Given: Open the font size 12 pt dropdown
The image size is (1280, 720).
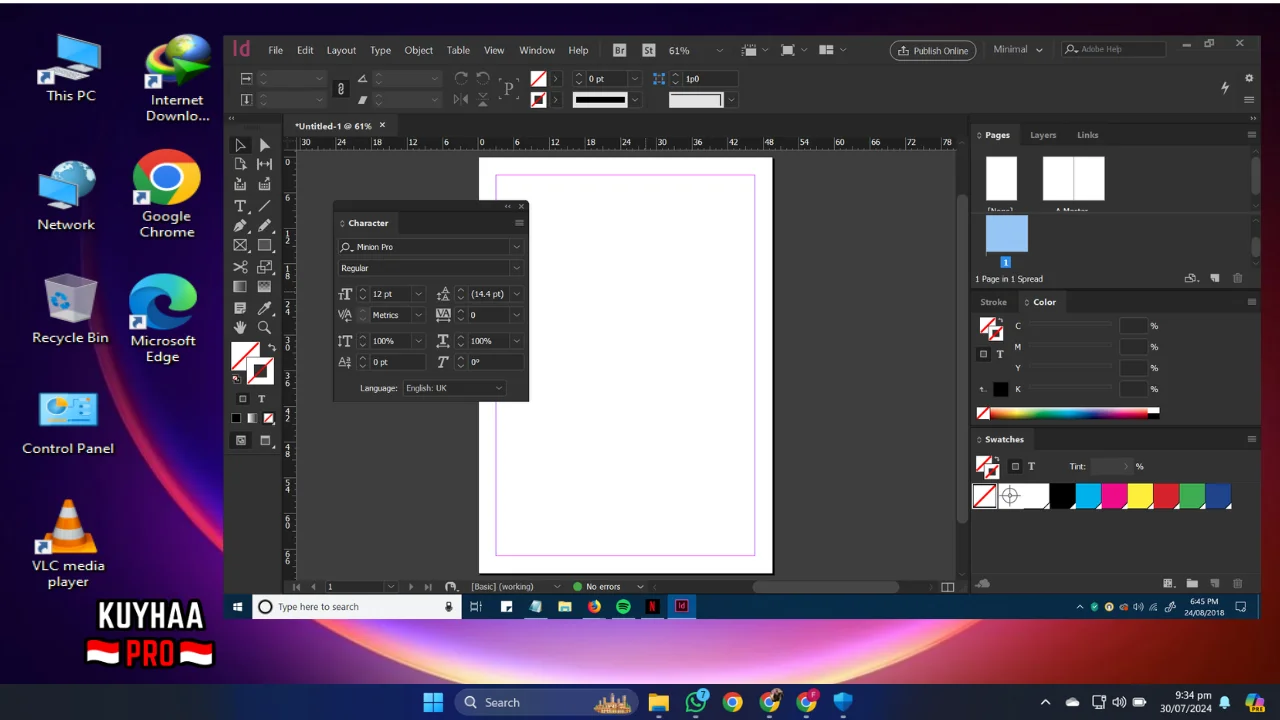Looking at the screenshot, I should click(418, 294).
